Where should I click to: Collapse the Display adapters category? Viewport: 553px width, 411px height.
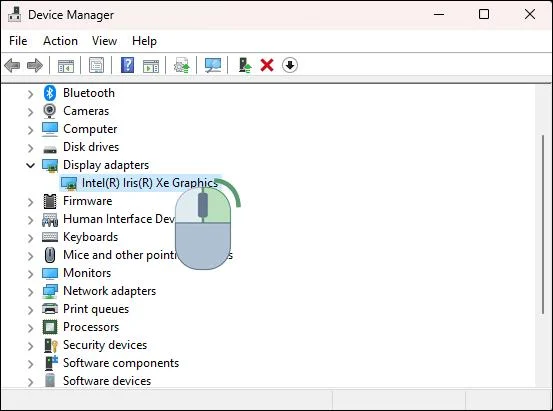pyautogui.click(x=31, y=165)
